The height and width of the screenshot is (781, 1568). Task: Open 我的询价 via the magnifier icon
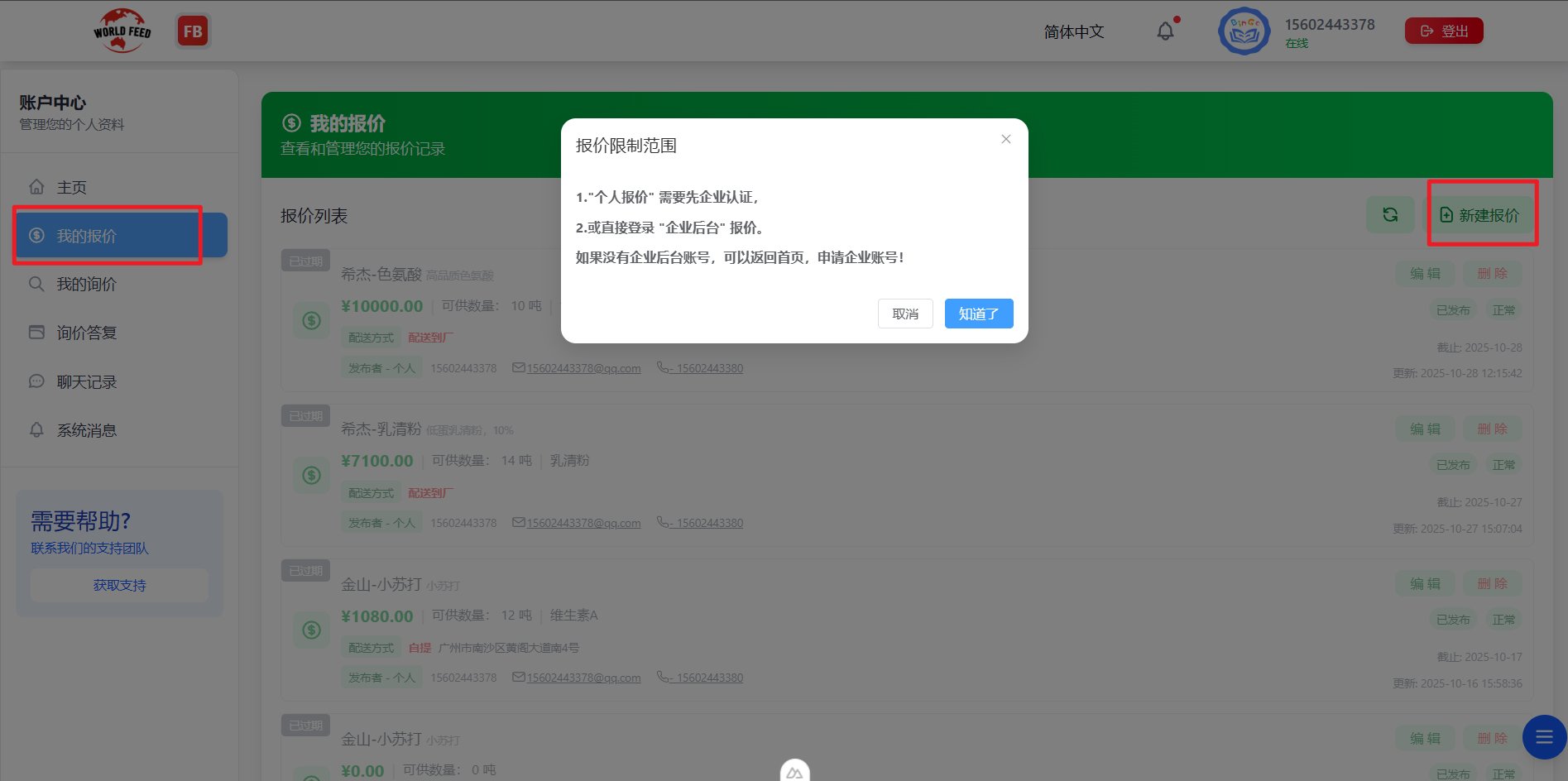point(36,284)
